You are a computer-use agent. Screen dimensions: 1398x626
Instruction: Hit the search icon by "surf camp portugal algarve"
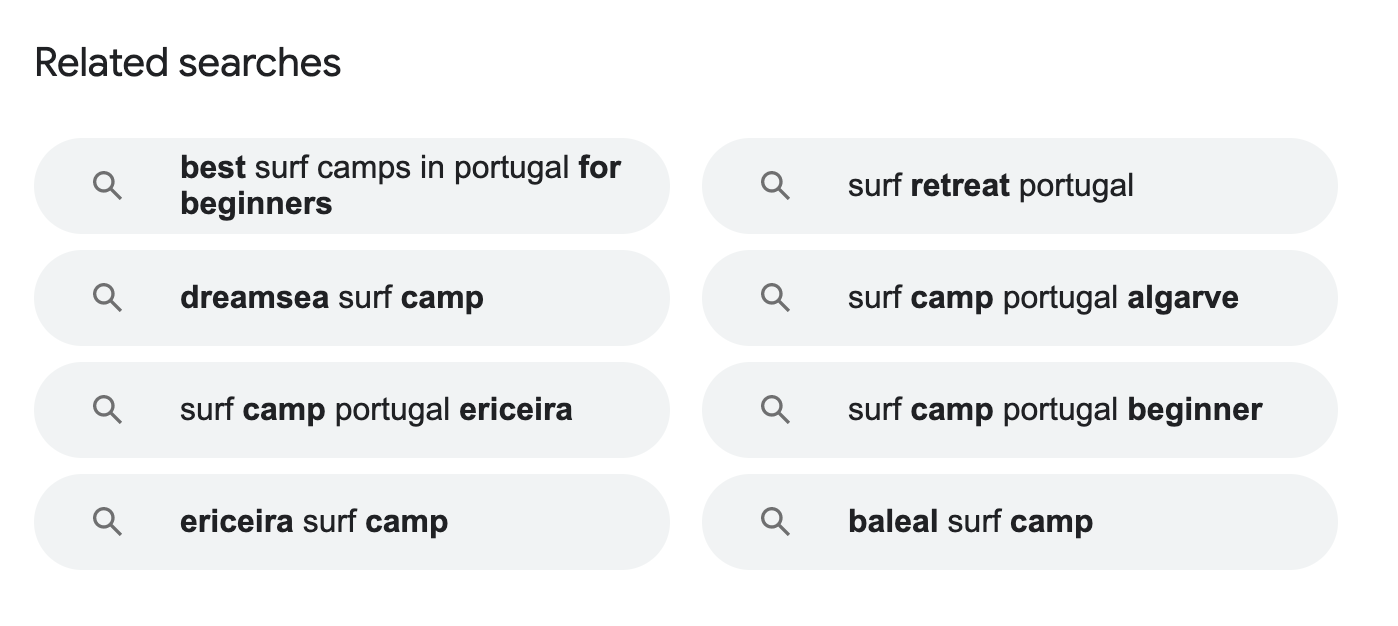pyautogui.click(x=775, y=298)
